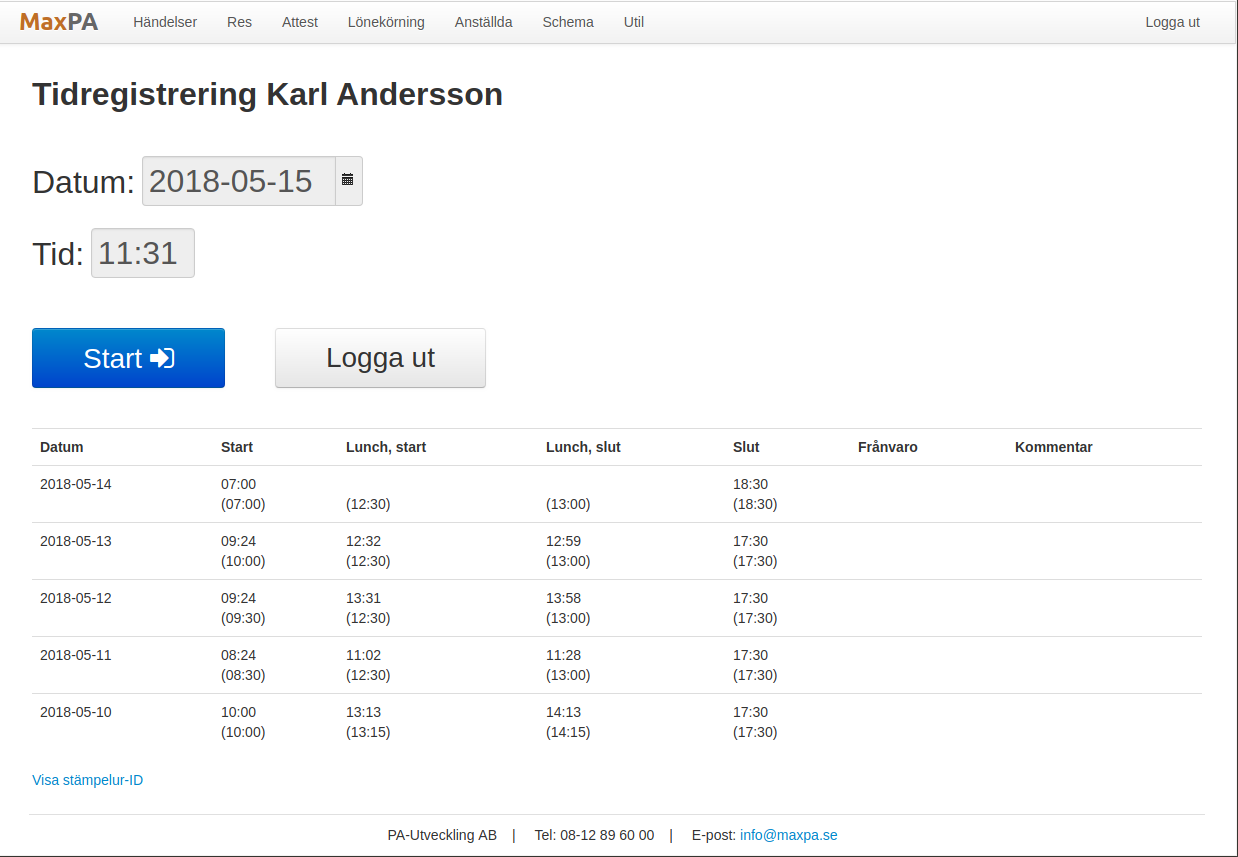Click the 13:58 lunch end time

[x=563, y=598]
